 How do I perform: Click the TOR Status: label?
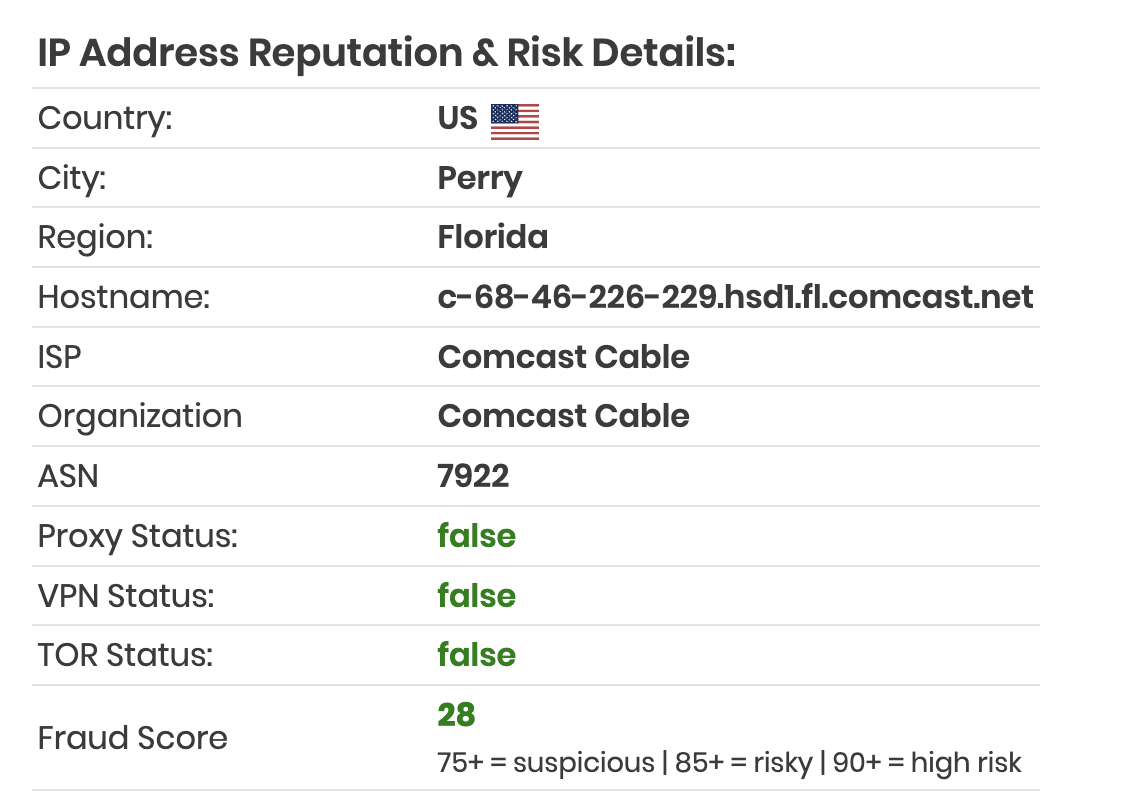click(x=126, y=655)
